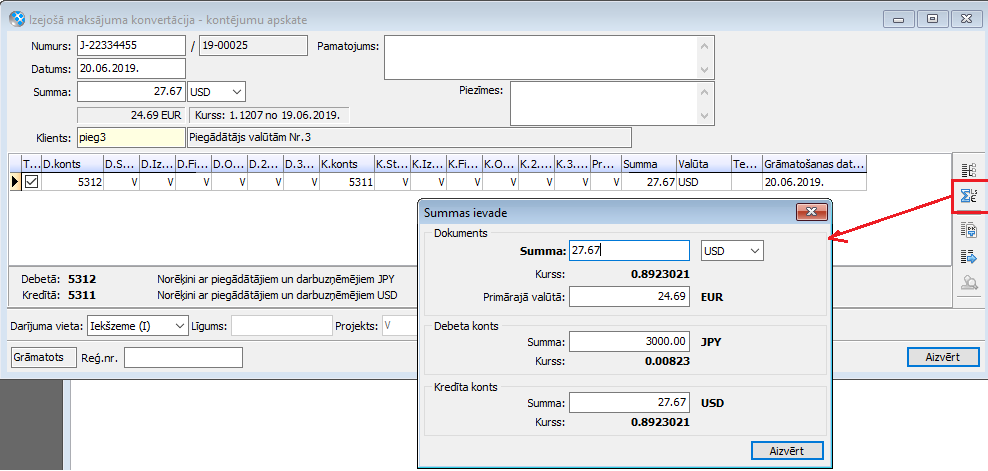988x471 pixels.
Task: Click the Līgums input field
Action: click(282, 326)
